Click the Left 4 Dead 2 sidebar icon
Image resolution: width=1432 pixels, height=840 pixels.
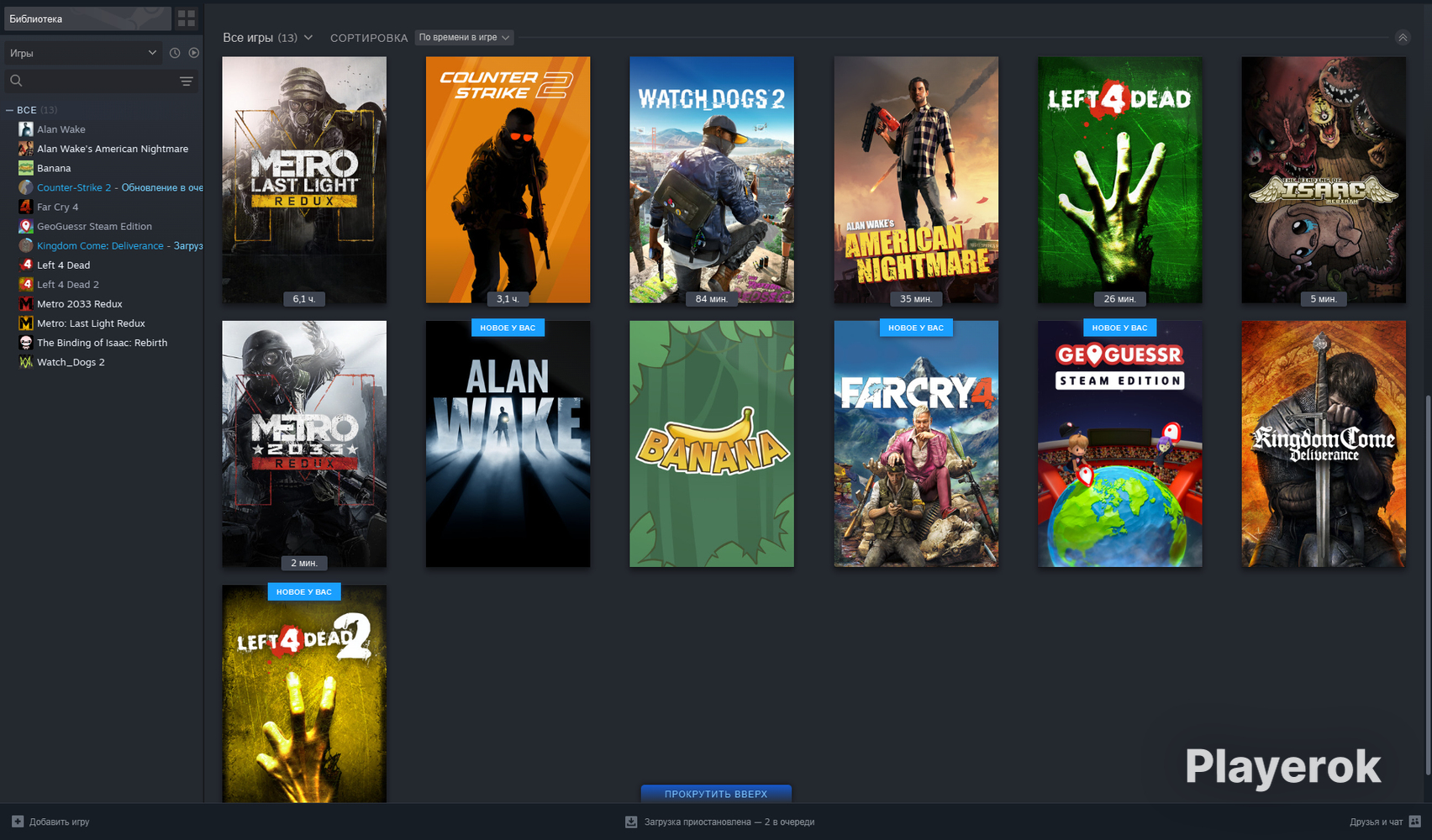(x=26, y=284)
